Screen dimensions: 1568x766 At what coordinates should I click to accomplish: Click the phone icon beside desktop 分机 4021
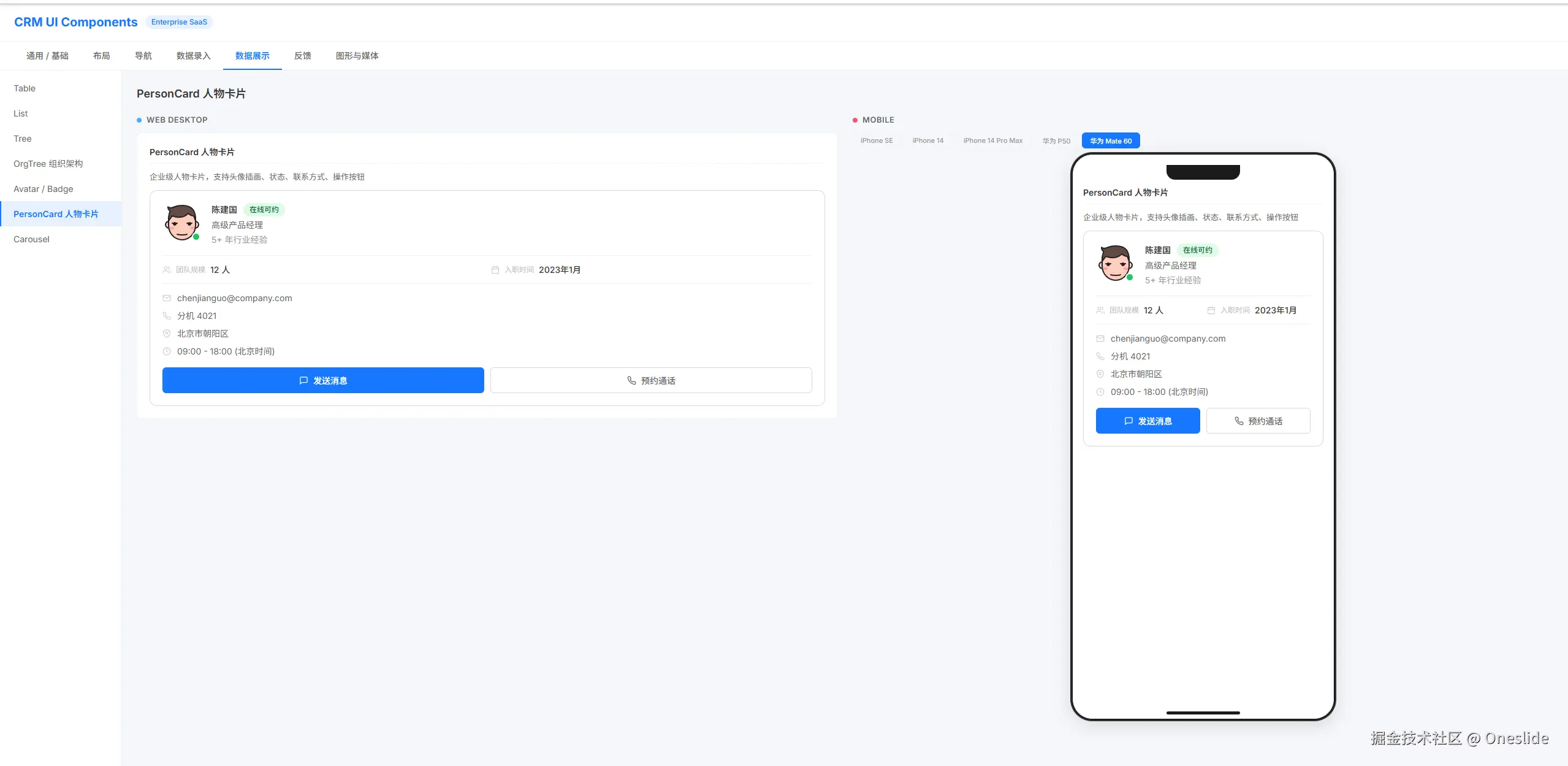click(167, 316)
